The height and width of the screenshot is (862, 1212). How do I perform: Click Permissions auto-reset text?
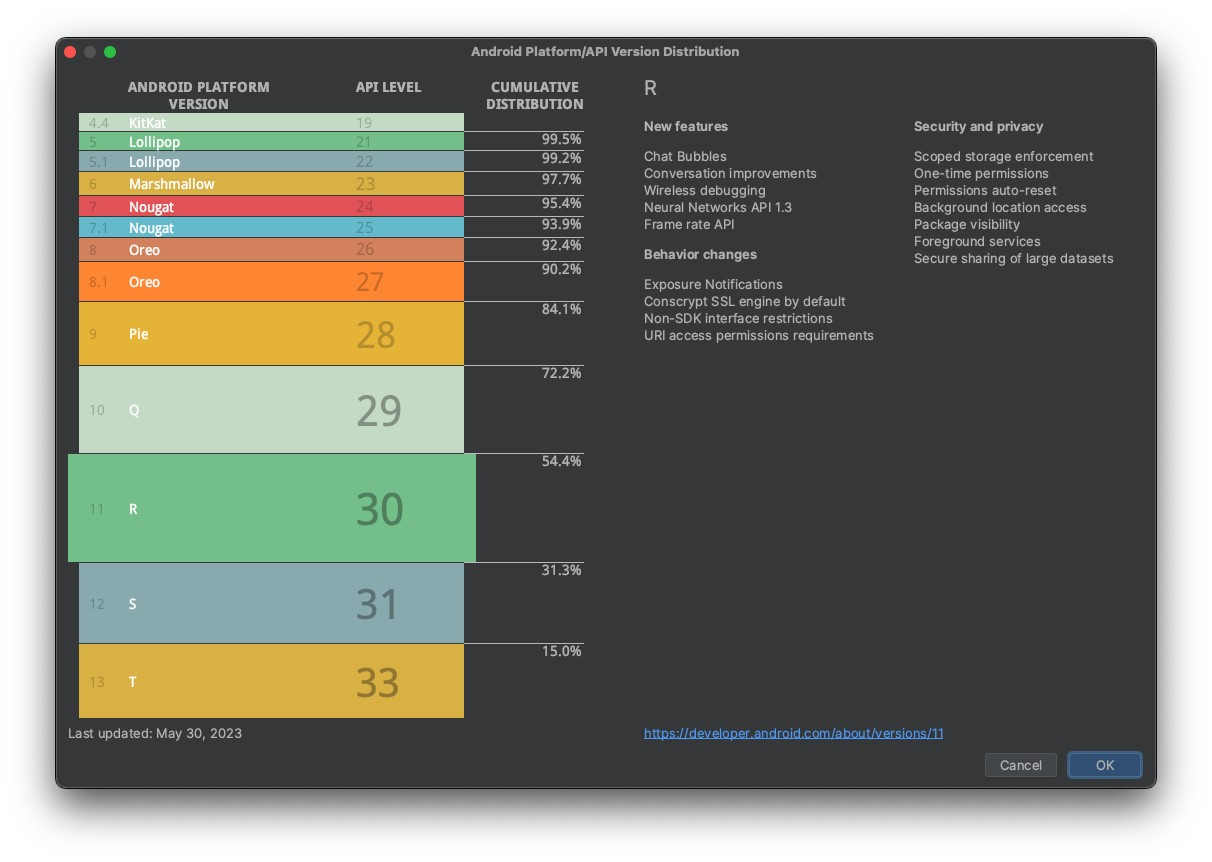click(985, 190)
